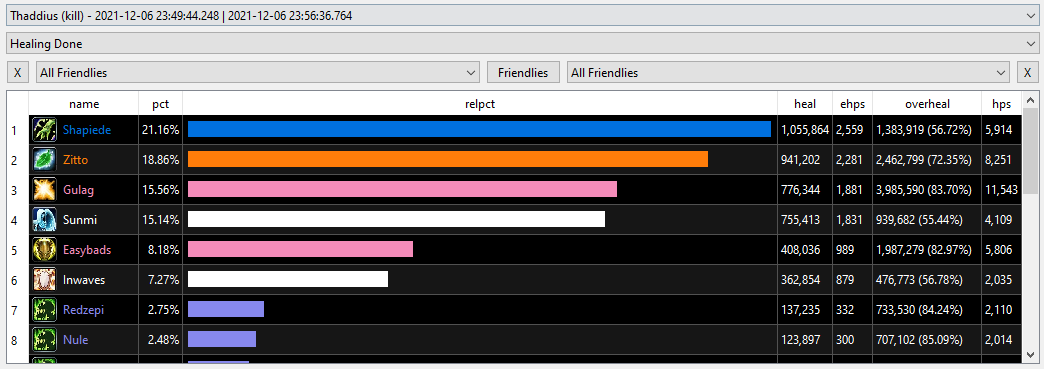Sort by the hps column header
This screenshot has width=1044, height=369.
coord(1001,104)
